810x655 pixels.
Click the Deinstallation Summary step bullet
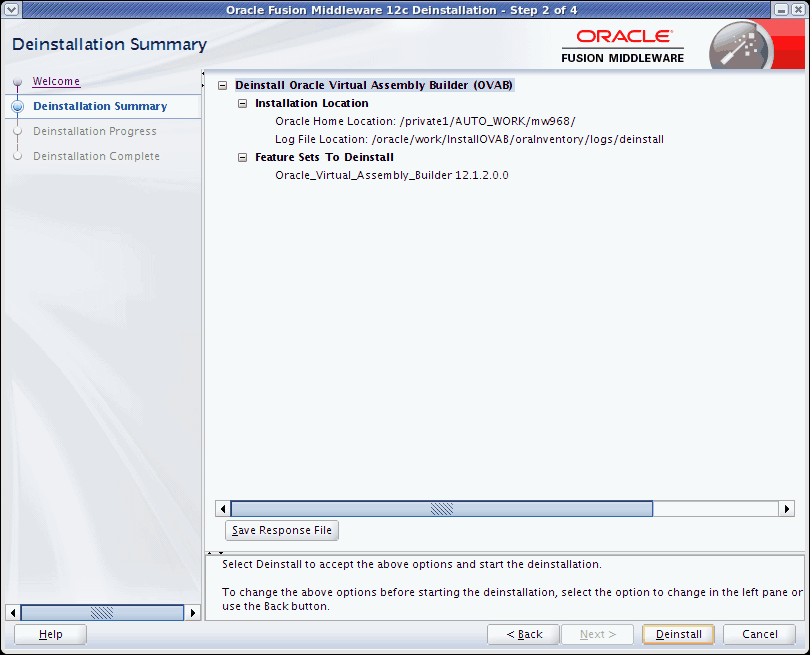pyautogui.click(x=18, y=106)
